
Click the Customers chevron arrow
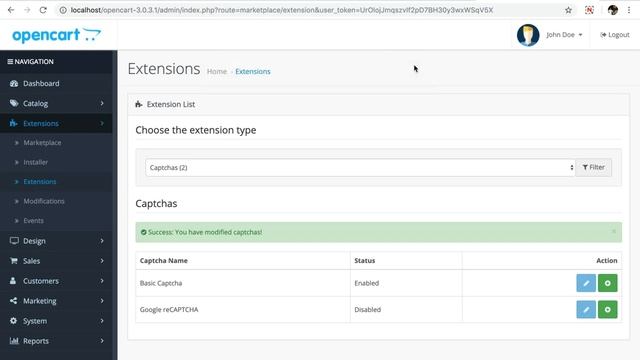click(x=102, y=281)
